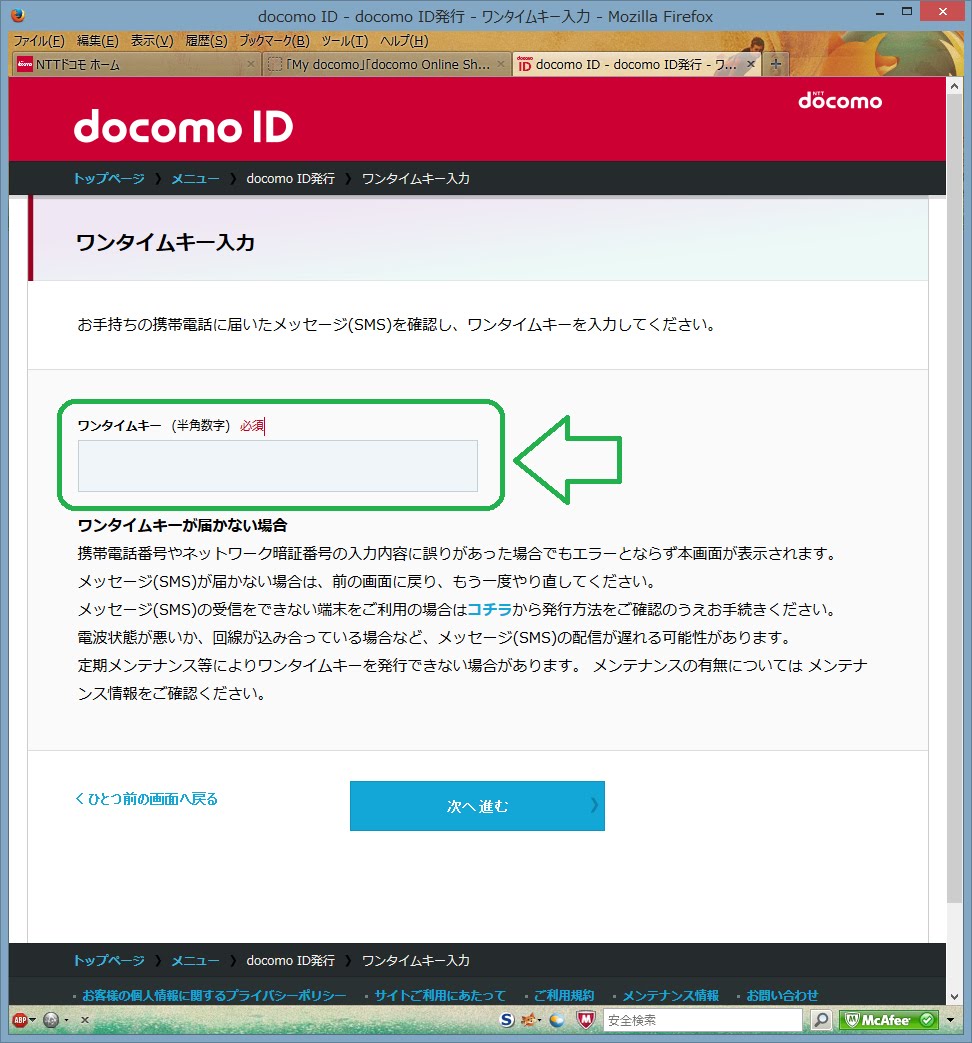Screen dimensions: 972x1043
Task: Click the red McAfee shield icon
Action: pyautogui.click(x=585, y=1020)
